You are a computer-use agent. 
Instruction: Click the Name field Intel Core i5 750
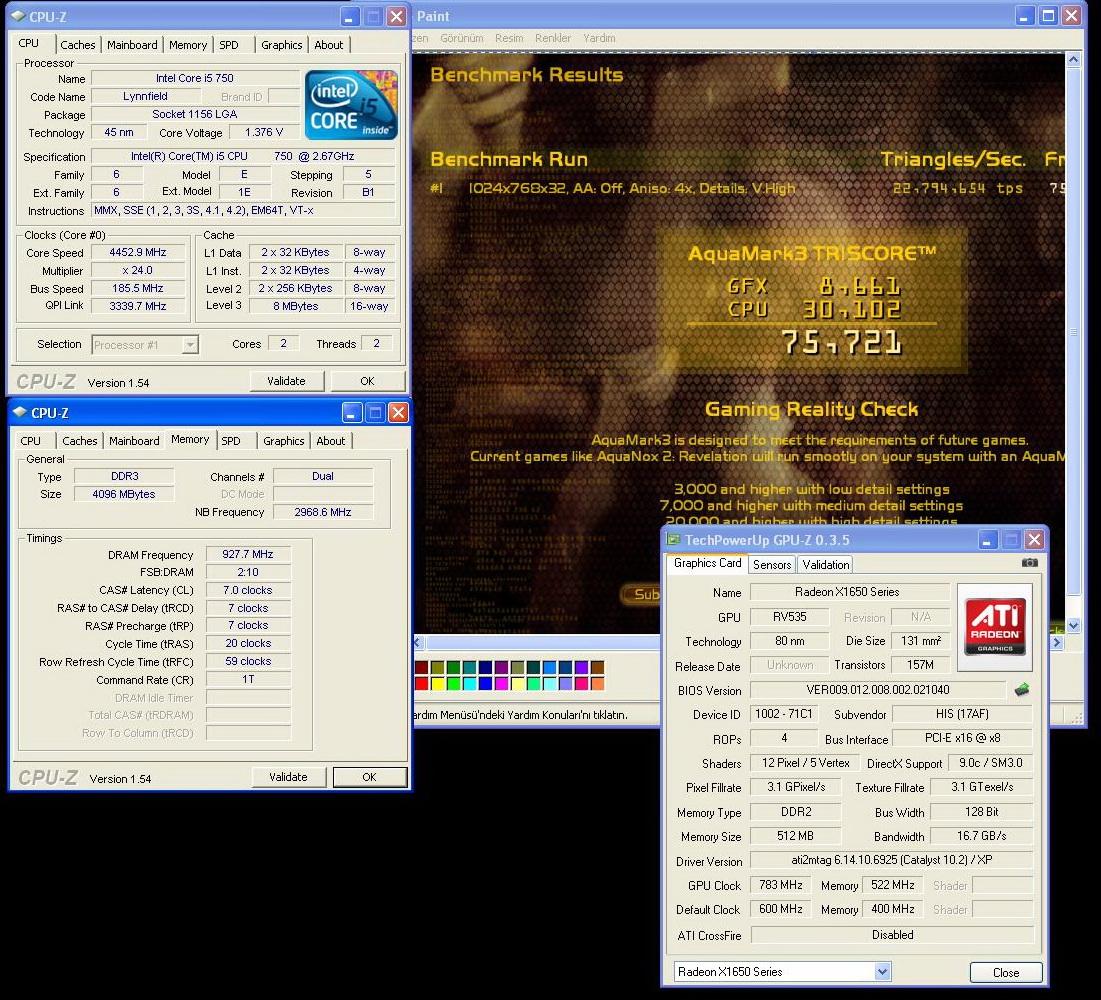tap(195, 78)
